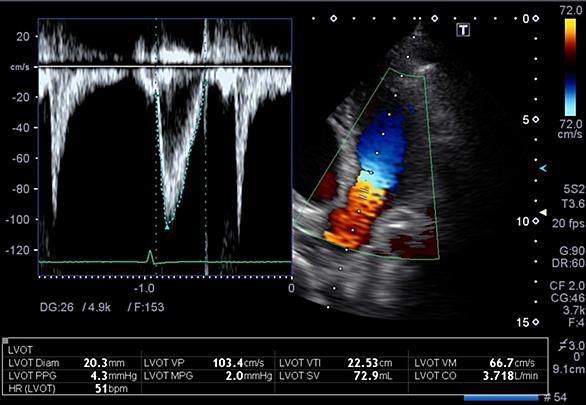Select the peak velocity triangle on the trace
This screenshot has width=586, height=405.
[167, 226]
